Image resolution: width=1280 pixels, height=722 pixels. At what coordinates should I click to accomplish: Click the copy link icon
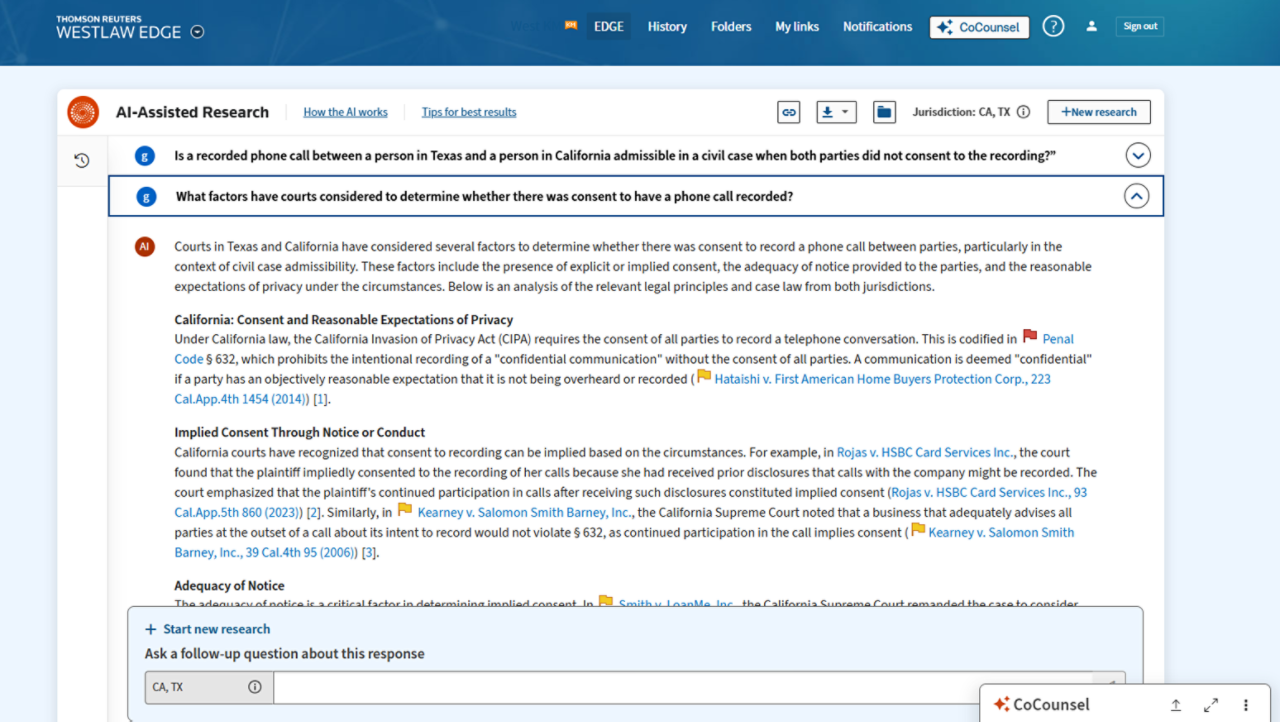click(788, 112)
